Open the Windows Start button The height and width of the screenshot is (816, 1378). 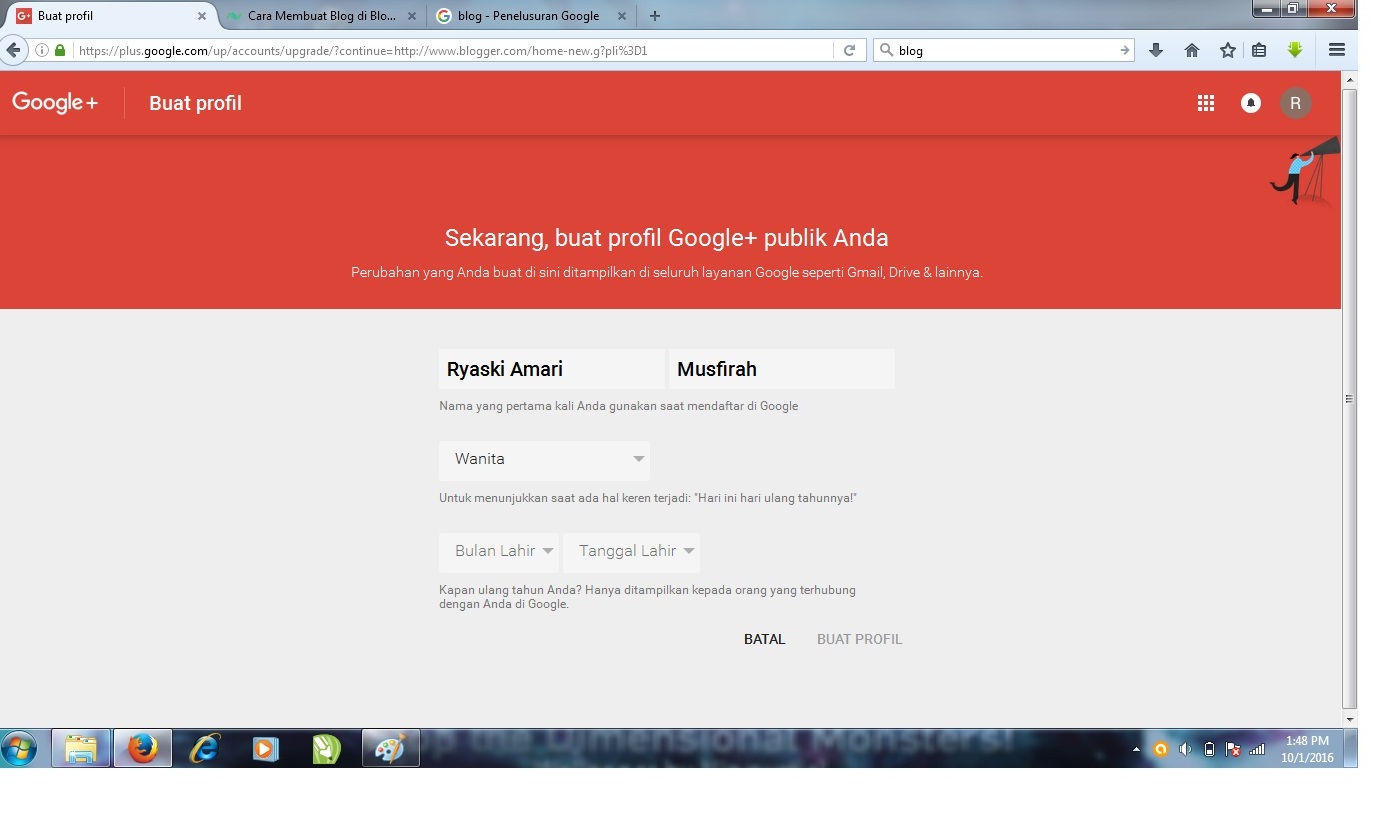19,748
